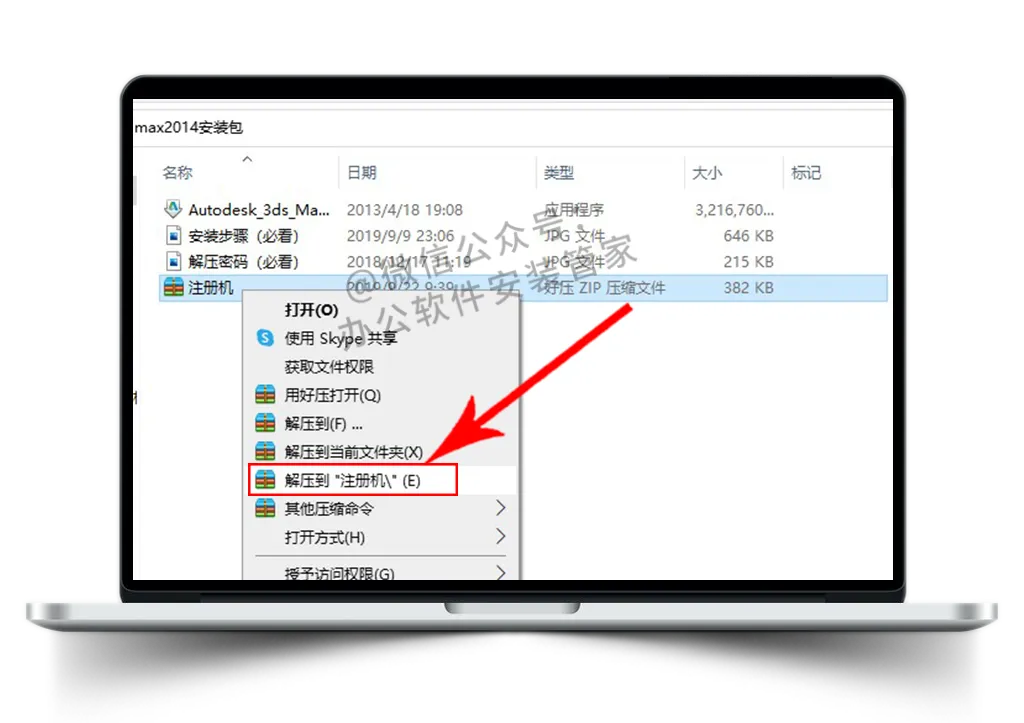The width and height of the screenshot is (1024, 723).
Task: Choose 解压到 "注册机\" (E) menu entry
Action: coord(353,481)
